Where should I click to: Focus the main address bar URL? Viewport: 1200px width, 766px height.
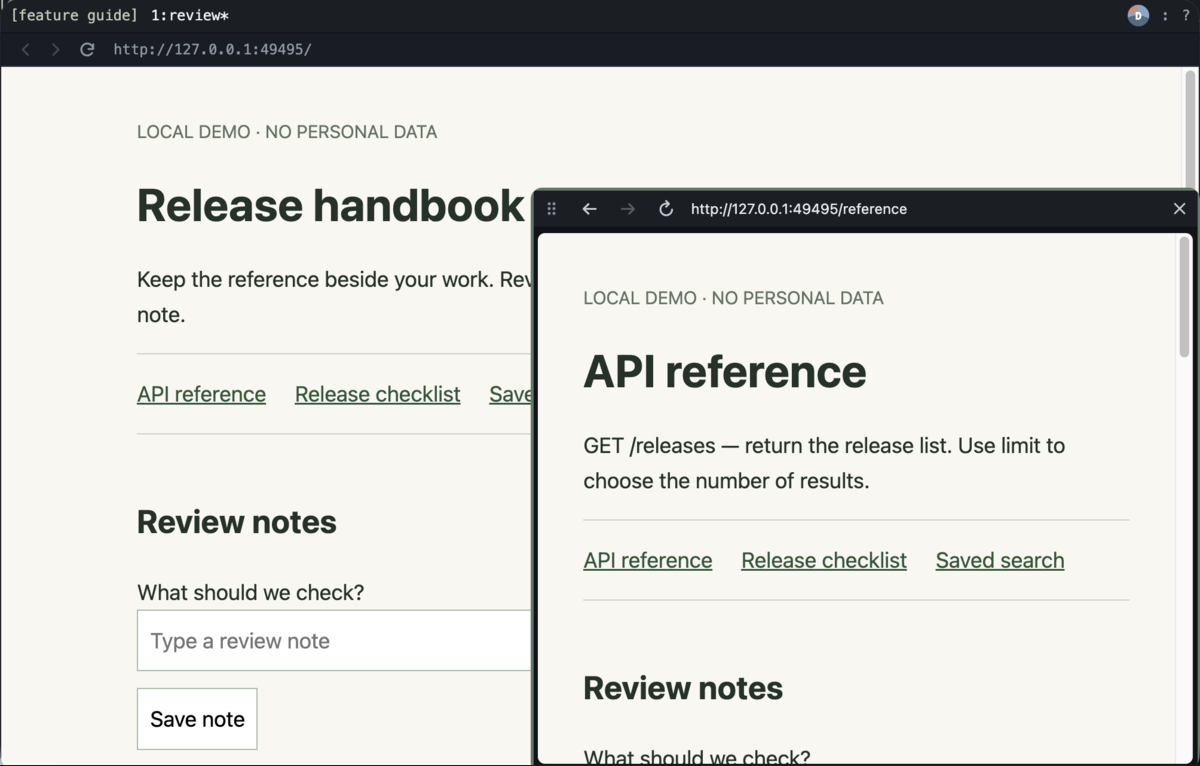(x=212, y=49)
